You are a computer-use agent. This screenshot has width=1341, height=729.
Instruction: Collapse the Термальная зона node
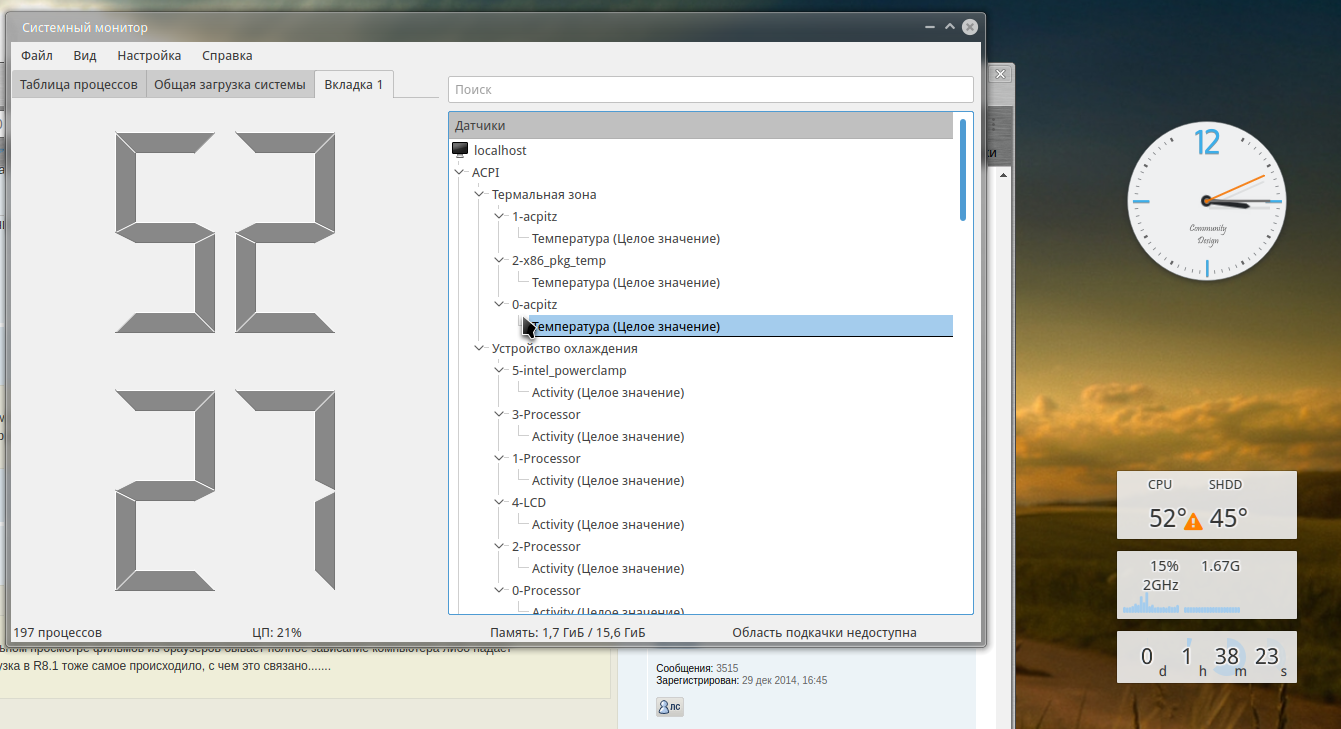point(480,194)
